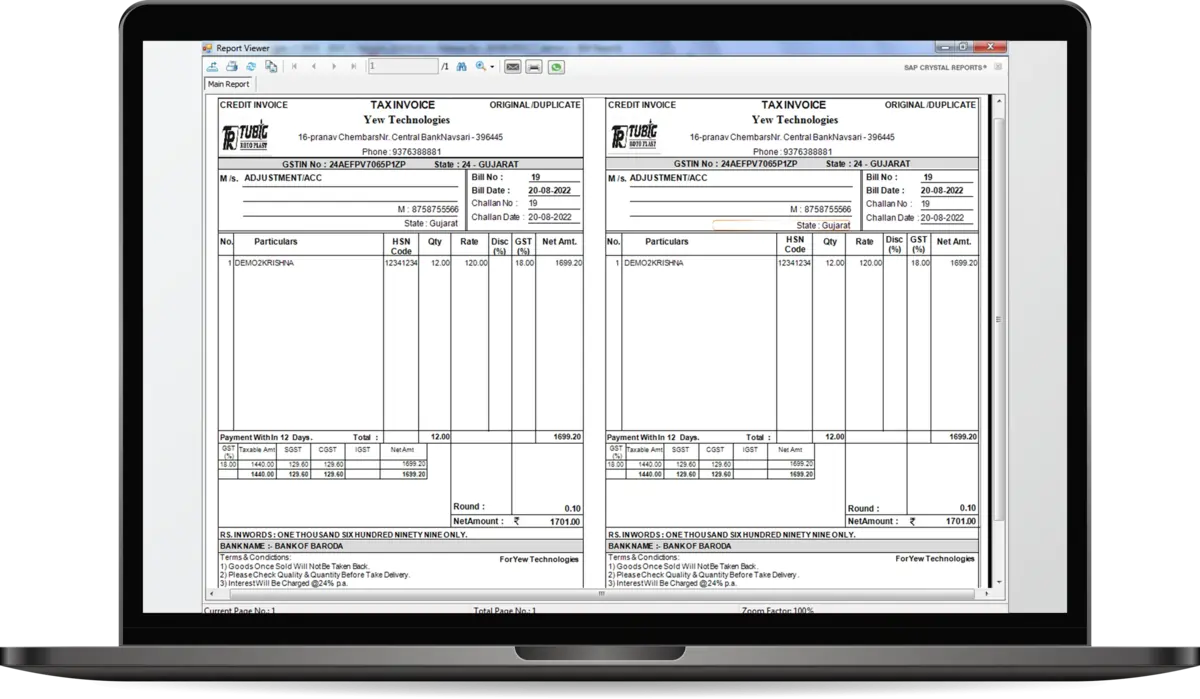
Task: Click the Export Report icon
Action: point(211,67)
